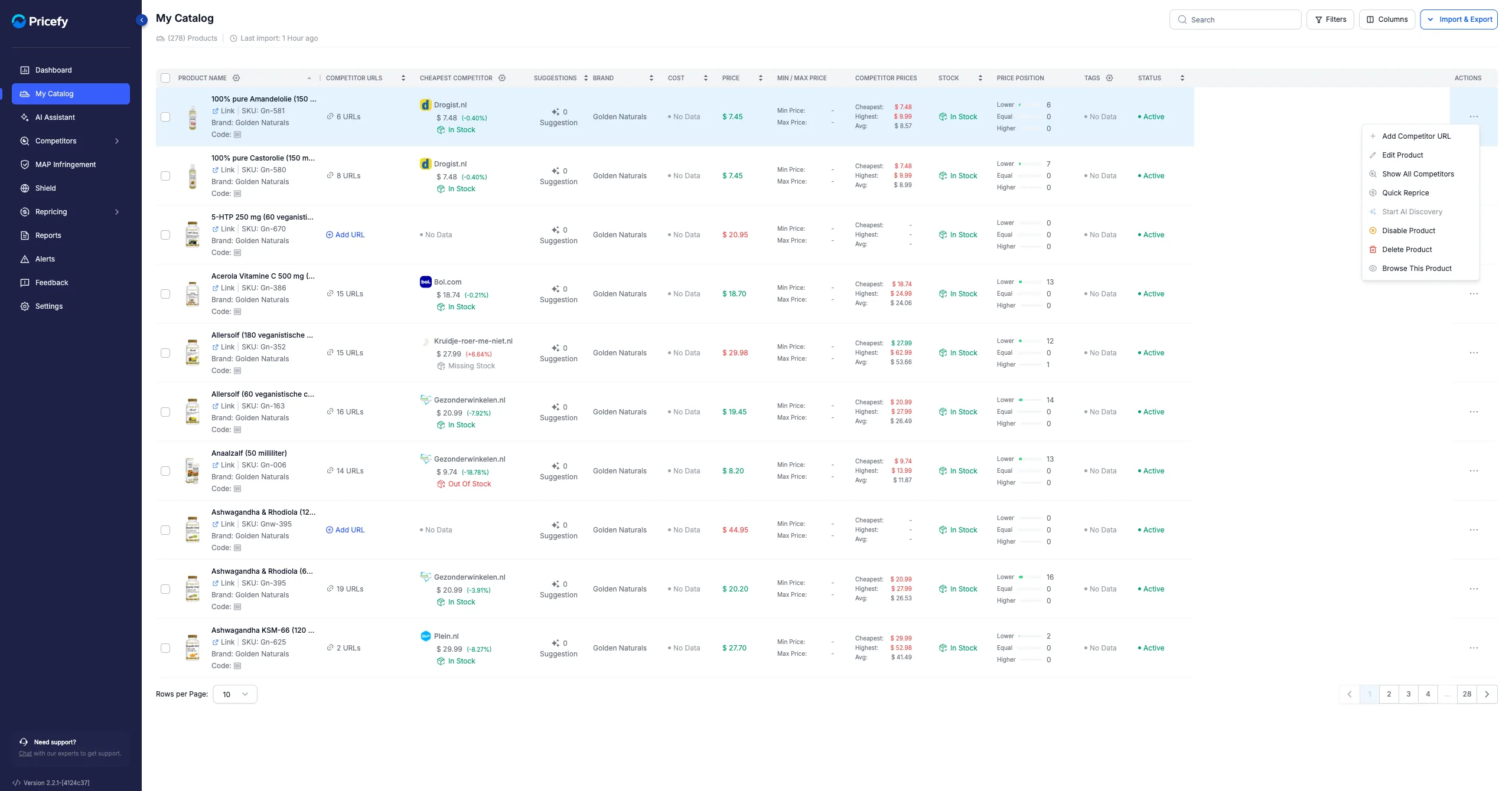Focus the Search field
Viewport: 1512px width, 791px height.
pyautogui.click(x=1235, y=19)
